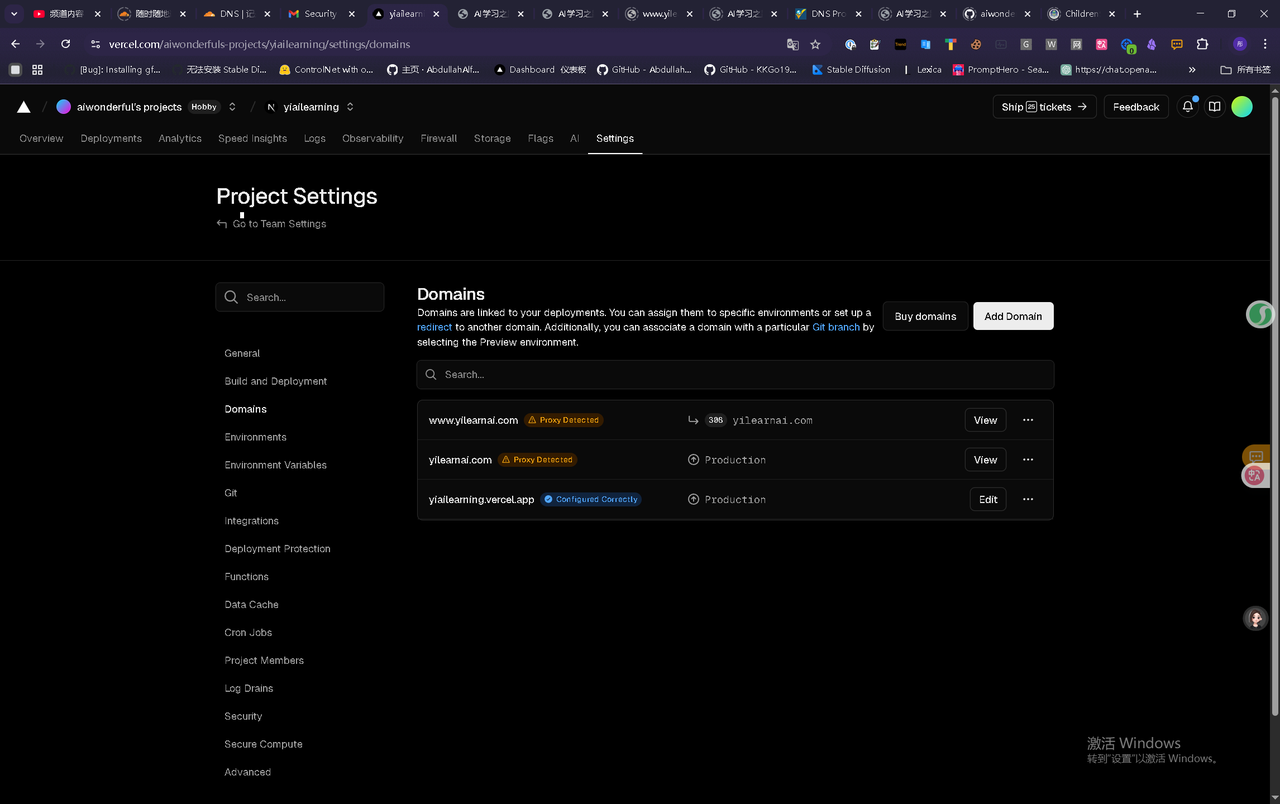1280x804 pixels.
Task: Click the Feedback button
Action: click(x=1136, y=107)
